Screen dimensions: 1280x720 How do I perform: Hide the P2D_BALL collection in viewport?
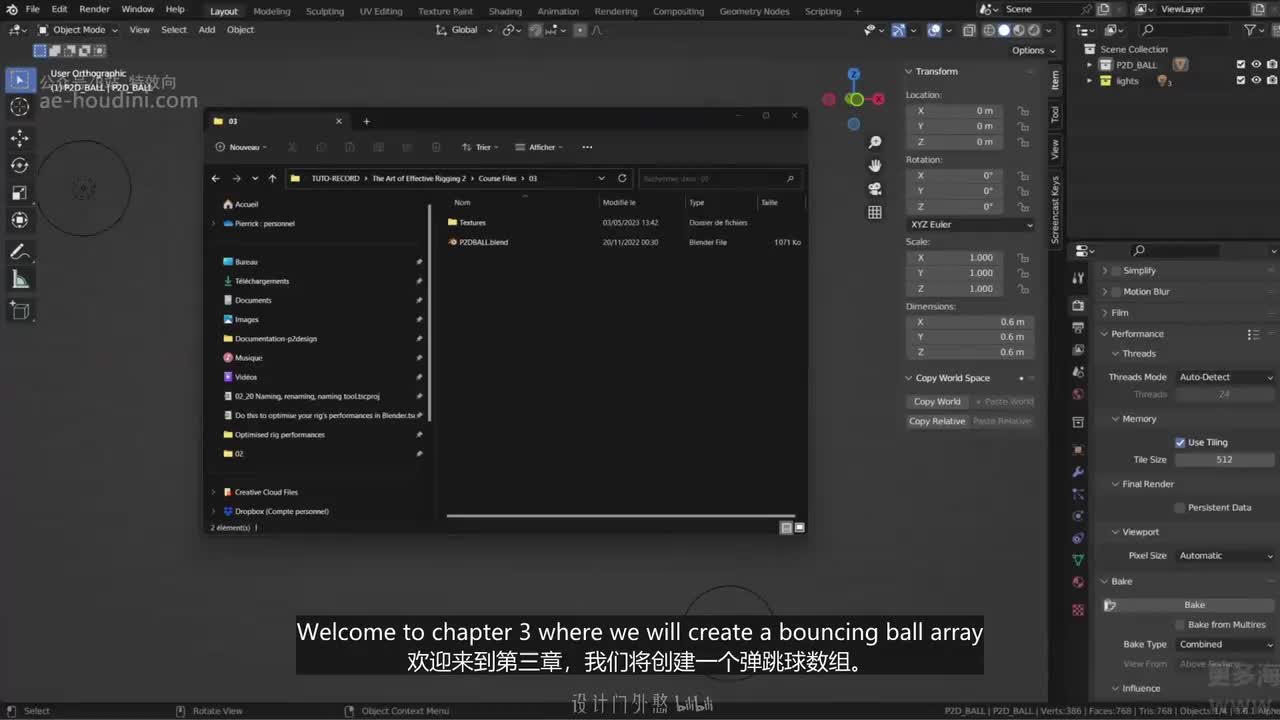tap(1257, 65)
